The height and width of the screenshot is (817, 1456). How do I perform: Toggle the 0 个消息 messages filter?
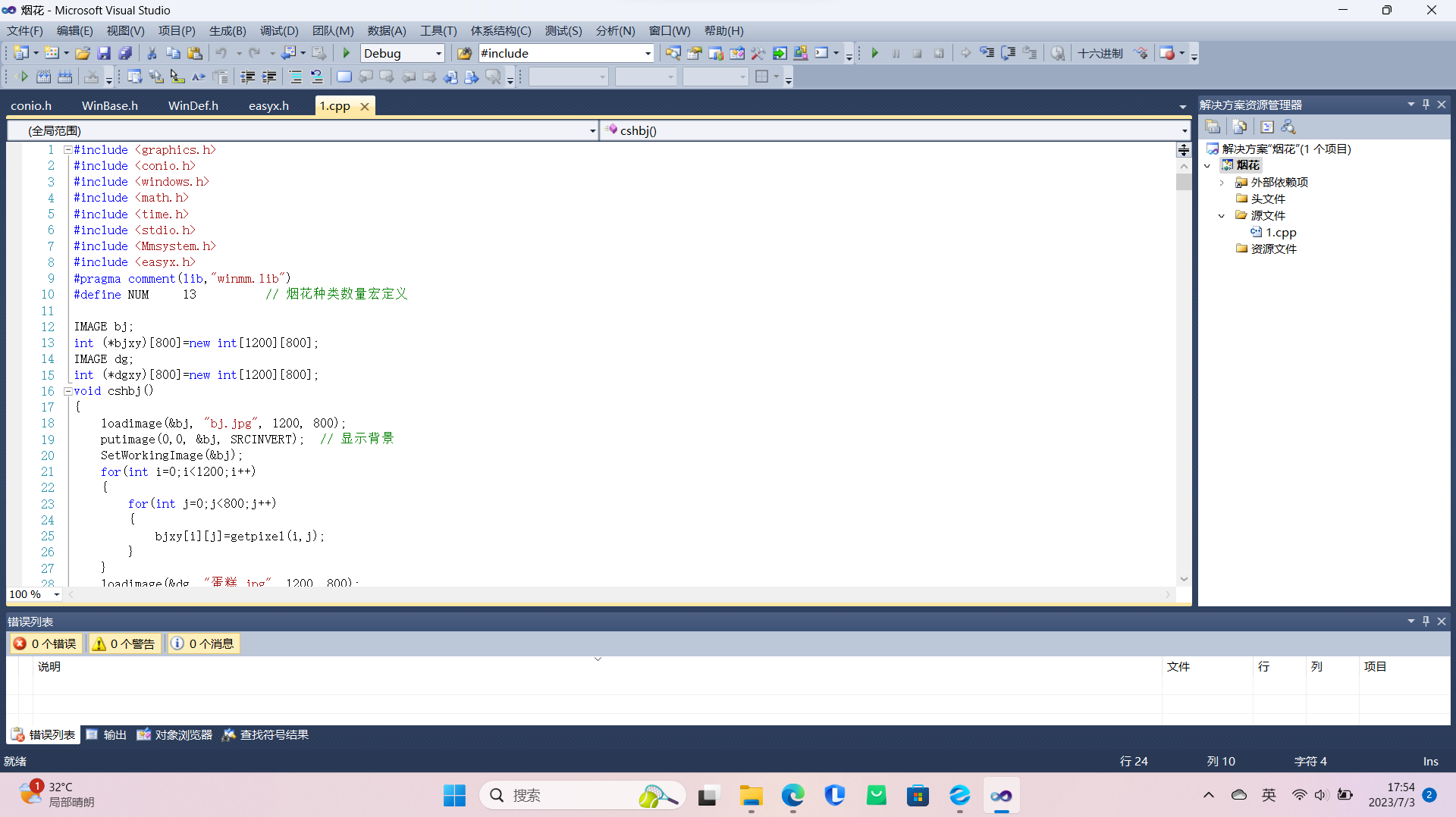pyautogui.click(x=203, y=643)
